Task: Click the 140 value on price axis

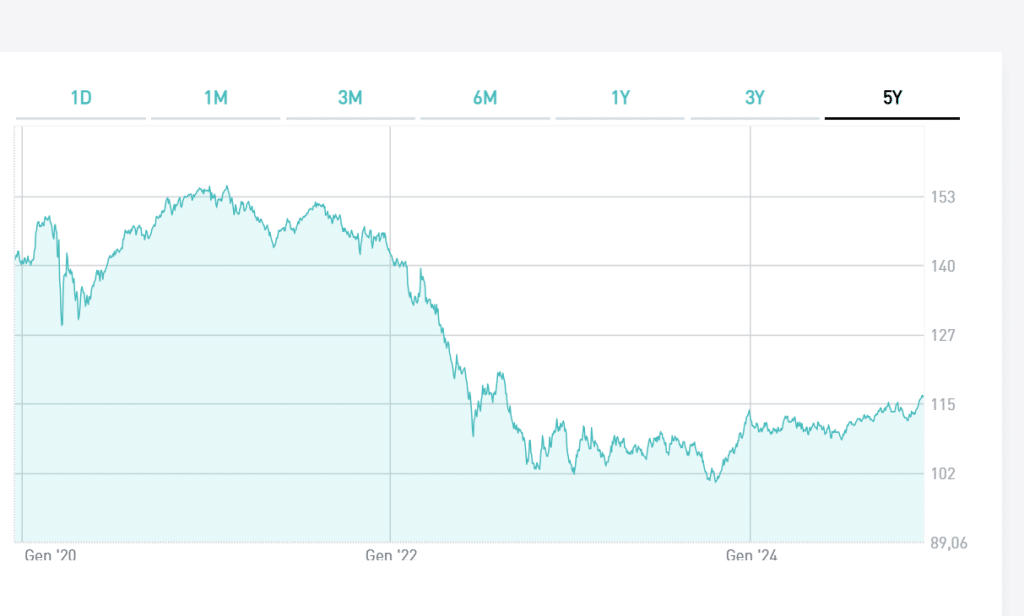Action: [943, 266]
